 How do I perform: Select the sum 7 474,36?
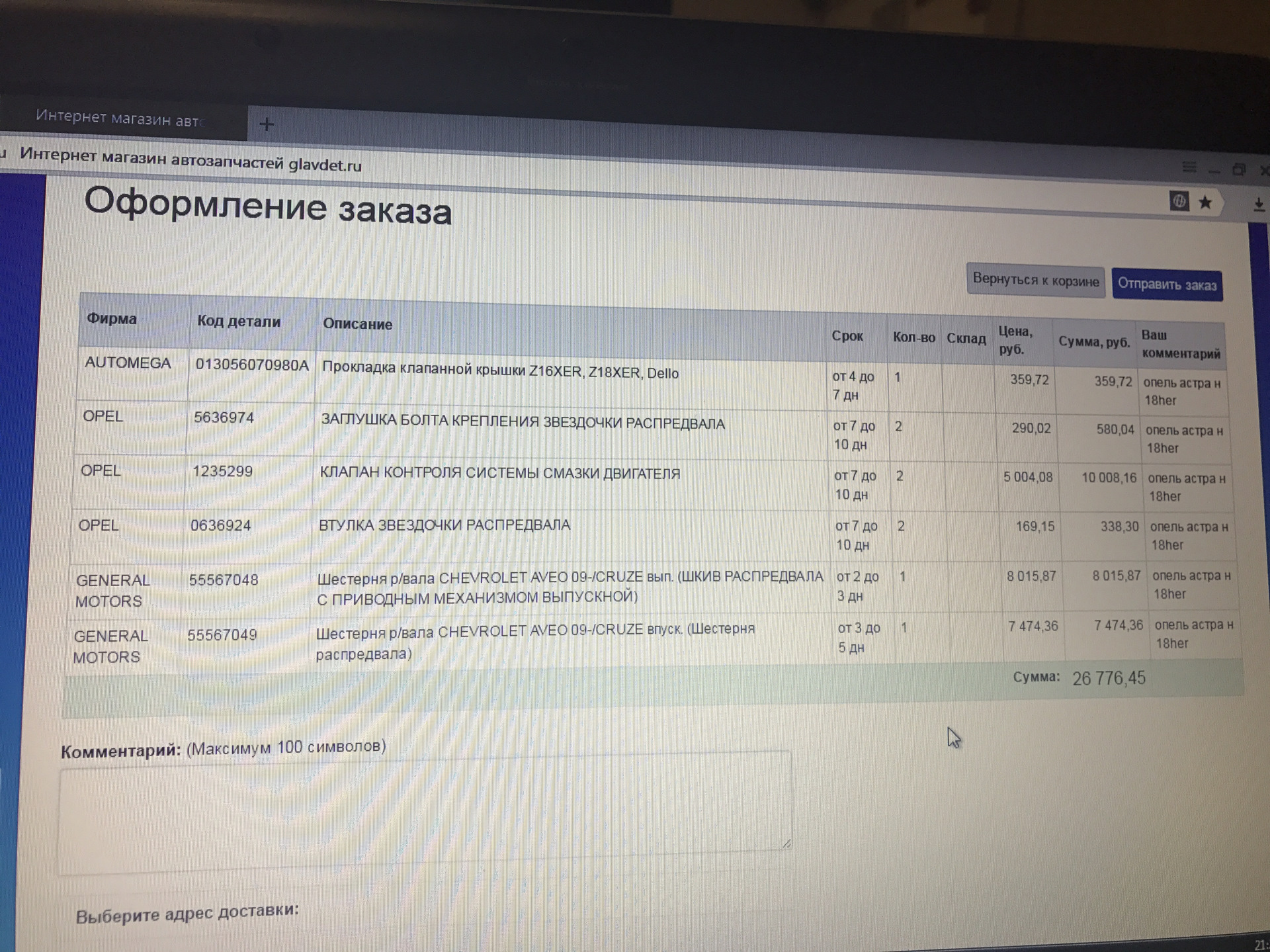[1118, 625]
